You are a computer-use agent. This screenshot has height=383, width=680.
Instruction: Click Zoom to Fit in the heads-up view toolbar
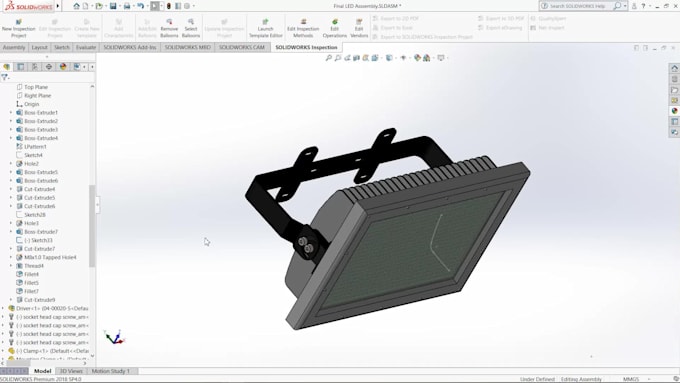coord(329,58)
